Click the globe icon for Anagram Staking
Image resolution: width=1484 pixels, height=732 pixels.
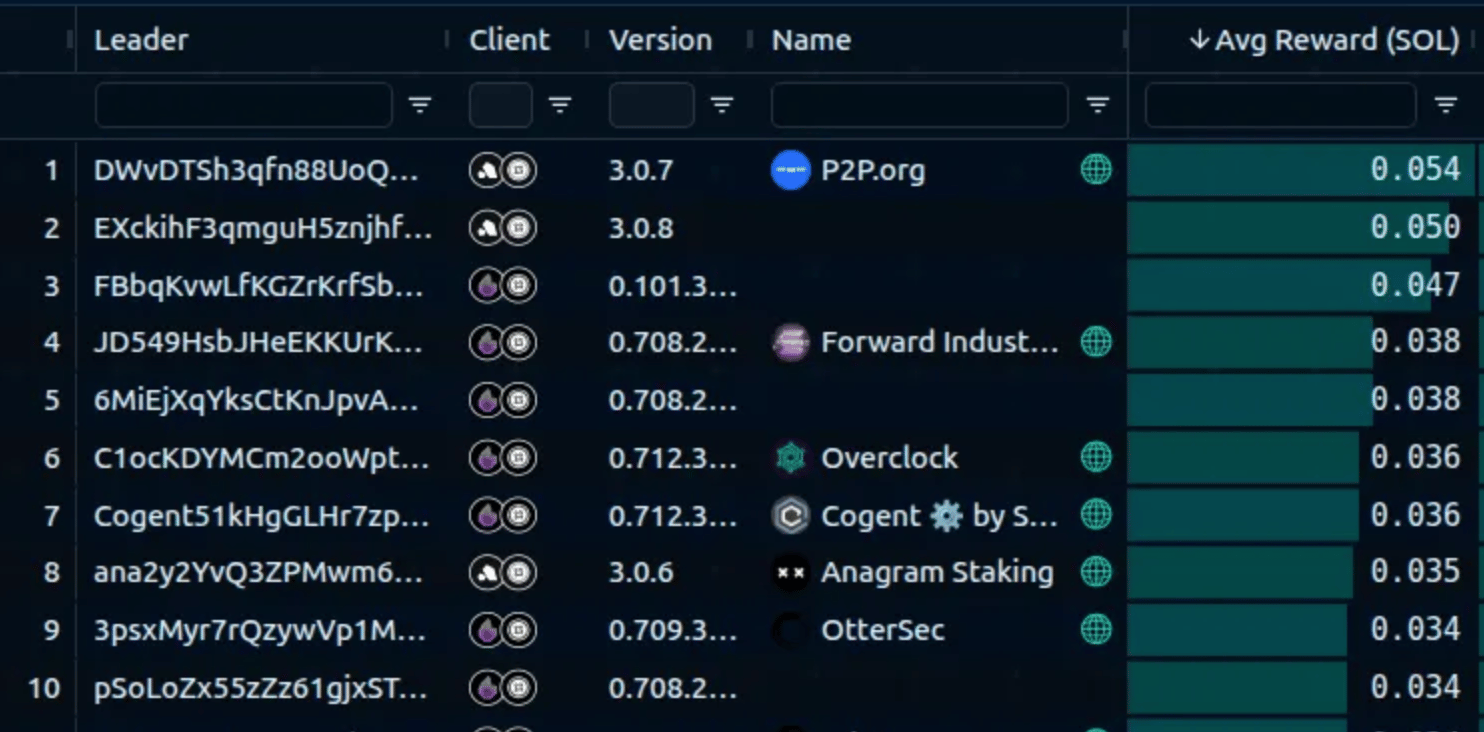click(x=1096, y=572)
